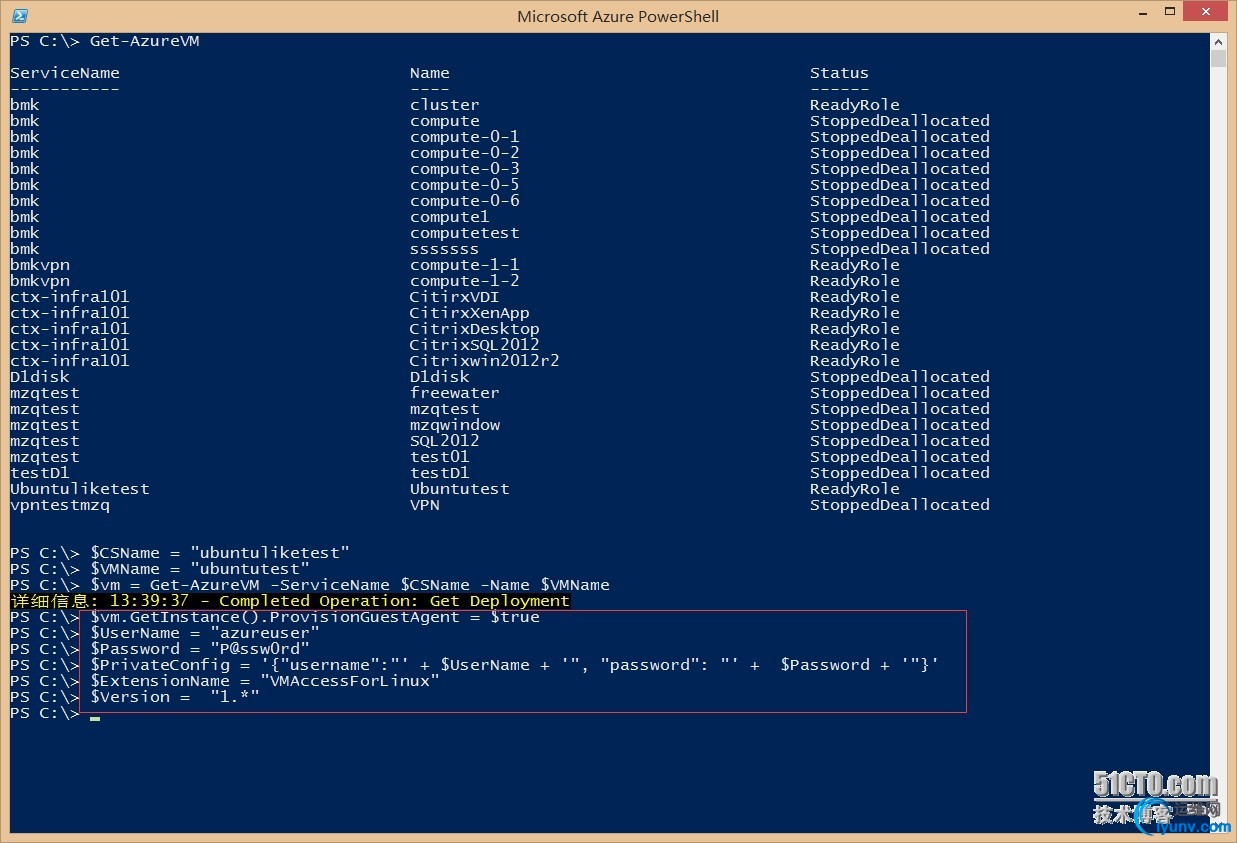Select the VM name 'VPN'
This screenshot has height=843, width=1237.
click(x=425, y=505)
